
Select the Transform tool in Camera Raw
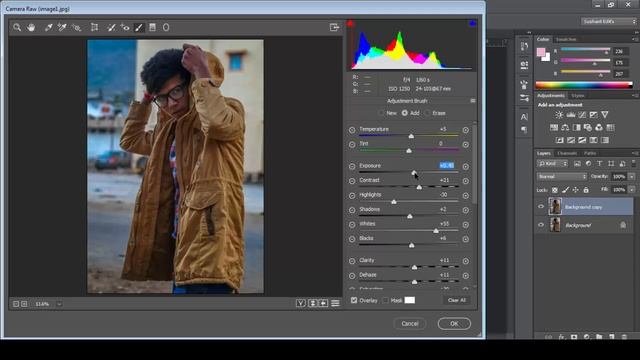click(x=94, y=27)
